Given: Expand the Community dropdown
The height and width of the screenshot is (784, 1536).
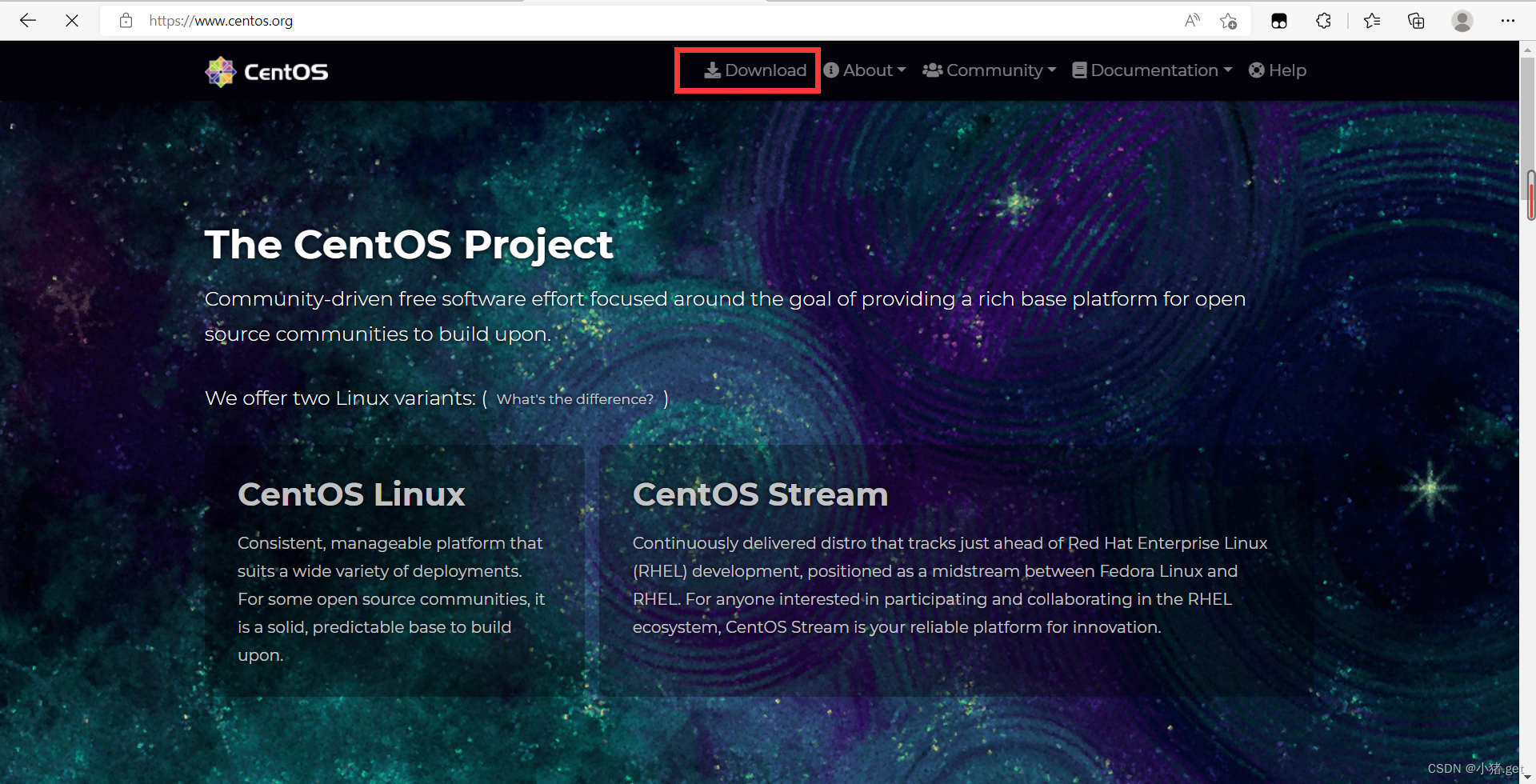Looking at the screenshot, I should click(x=990, y=70).
